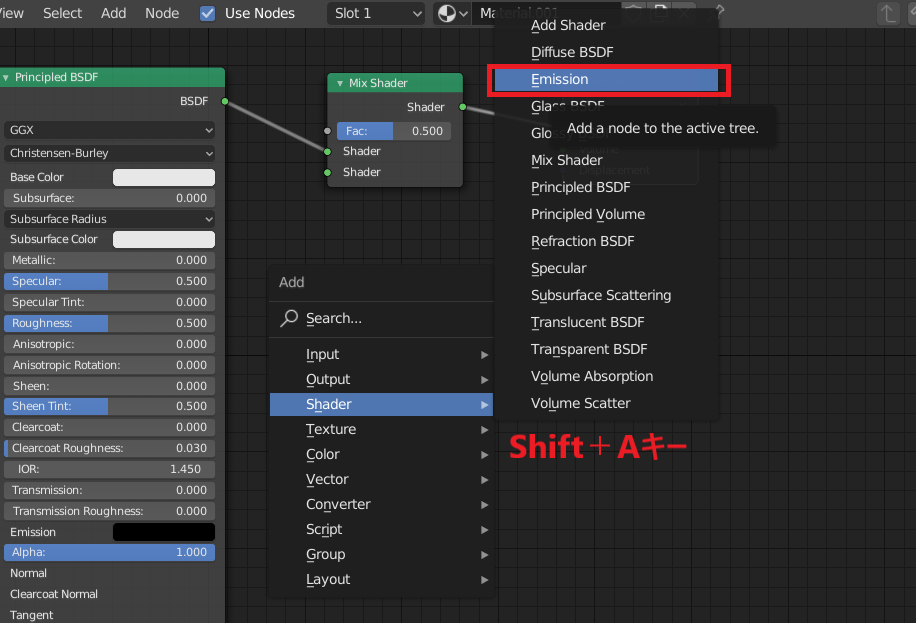Click the Transmission value field
This screenshot has width=916, height=623.
click(x=110, y=490)
